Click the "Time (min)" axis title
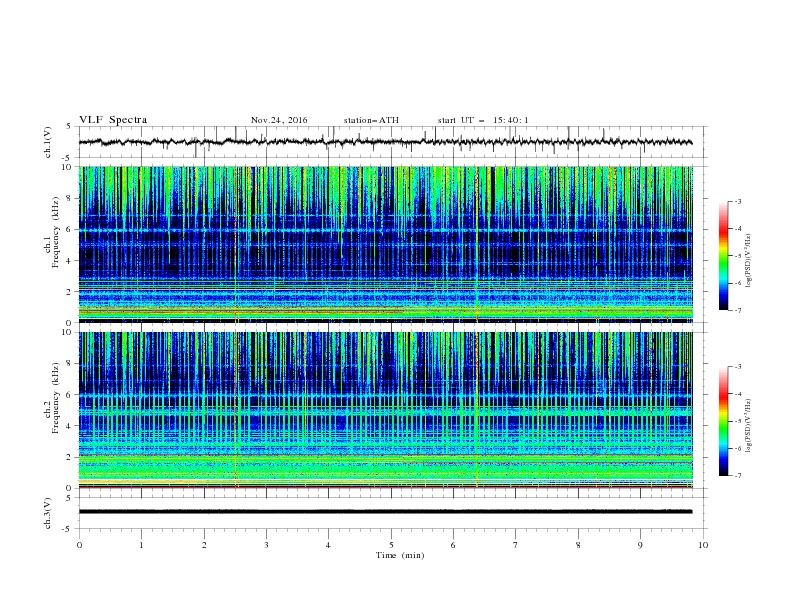Screen dimensions: 792x612 pos(400,555)
